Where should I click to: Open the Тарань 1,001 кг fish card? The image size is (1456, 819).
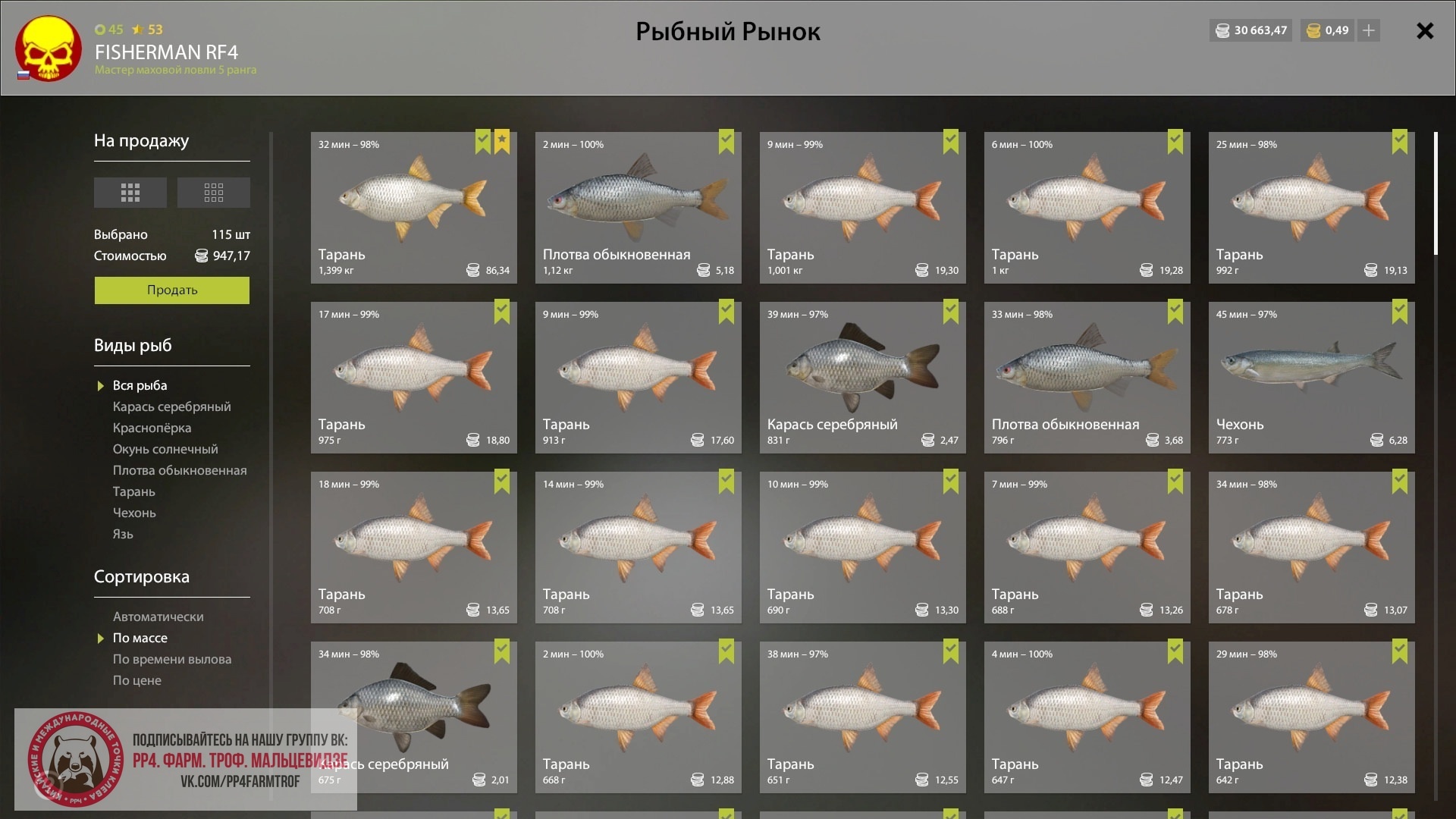(863, 208)
